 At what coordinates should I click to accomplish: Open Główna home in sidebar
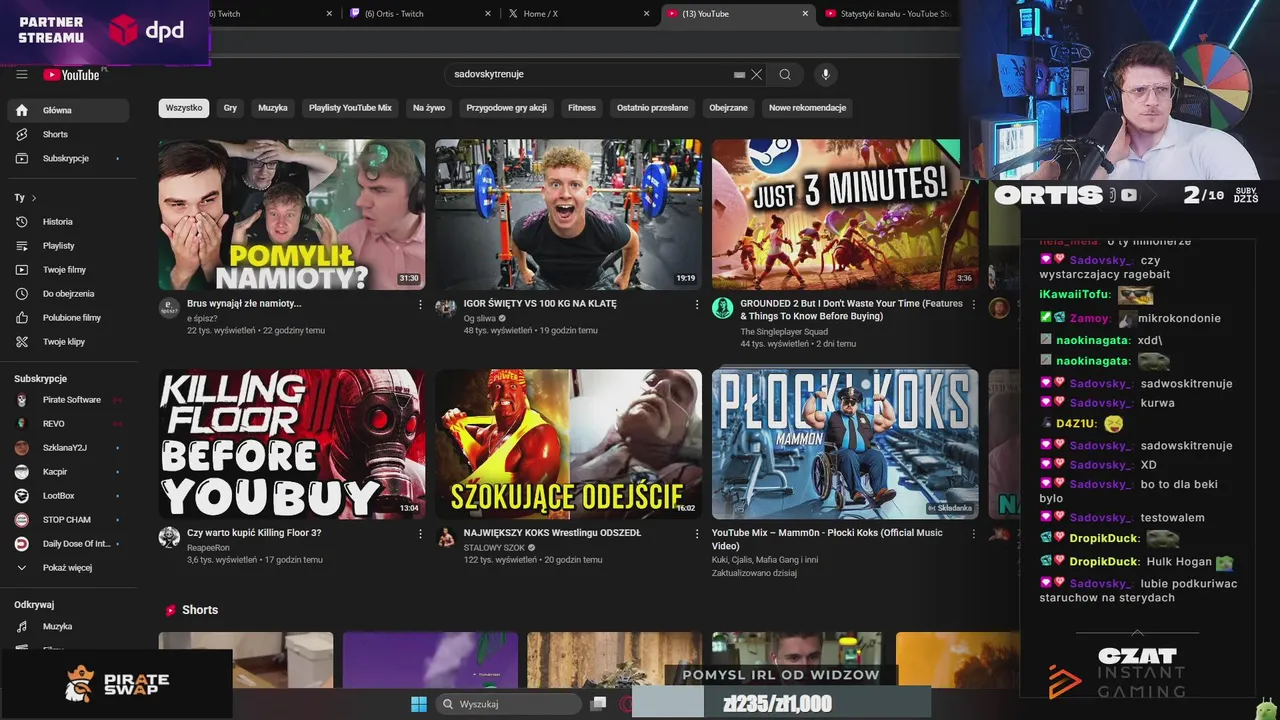point(67,110)
